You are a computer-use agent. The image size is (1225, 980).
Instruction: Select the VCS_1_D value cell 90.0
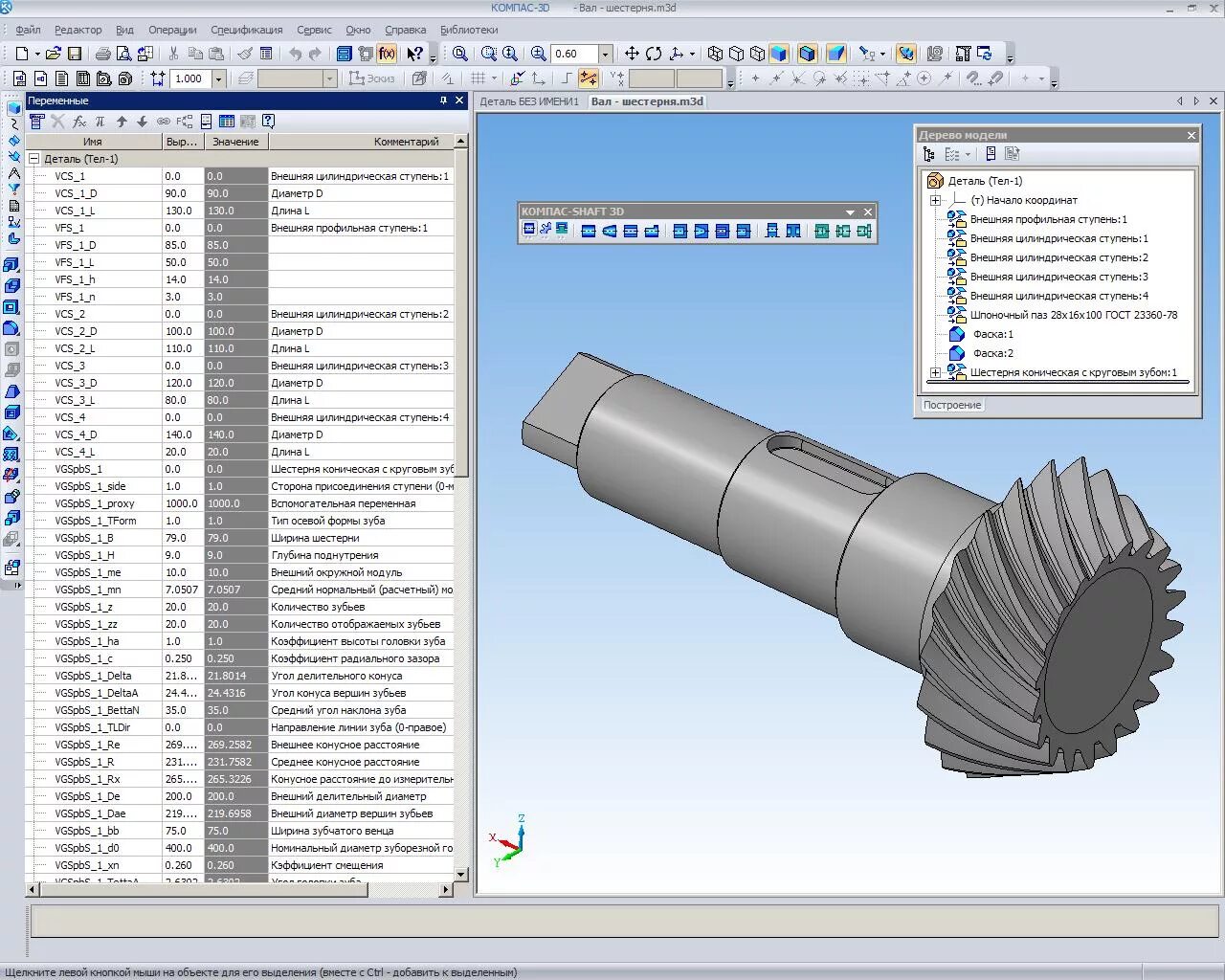(x=235, y=193)
